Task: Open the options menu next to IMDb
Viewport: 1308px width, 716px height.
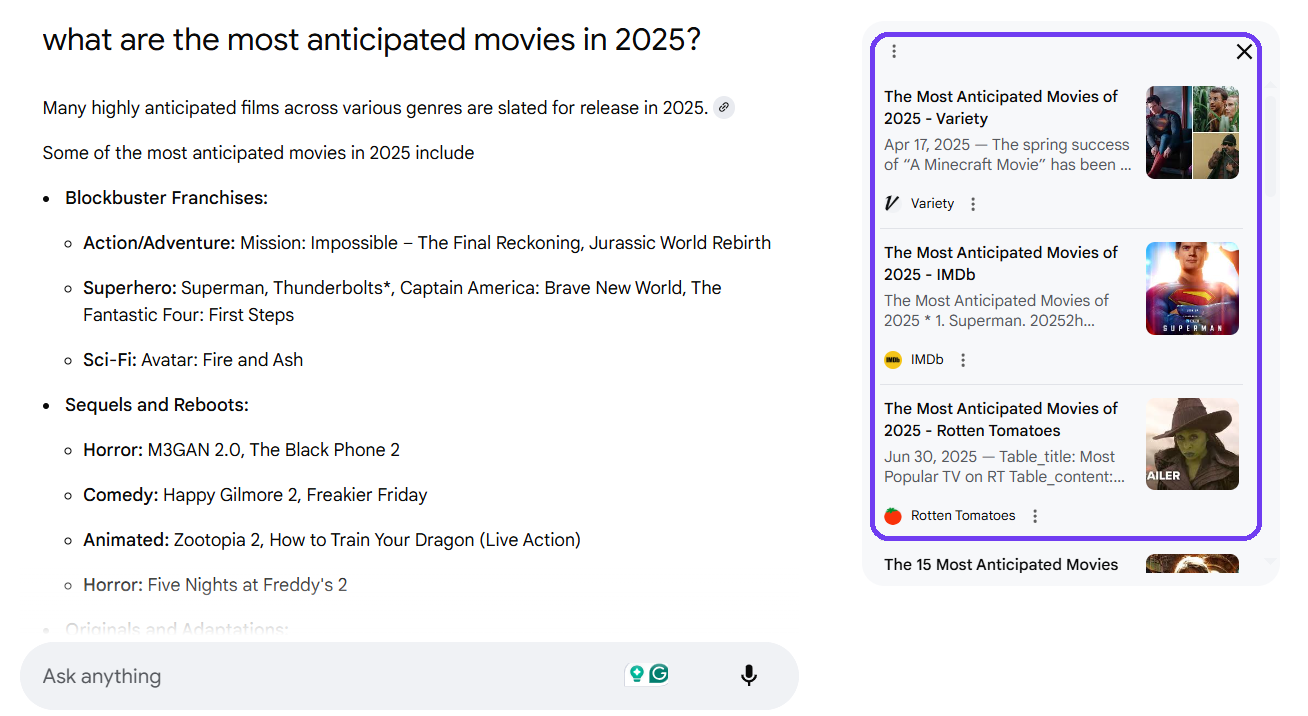Action: (963, 360)
